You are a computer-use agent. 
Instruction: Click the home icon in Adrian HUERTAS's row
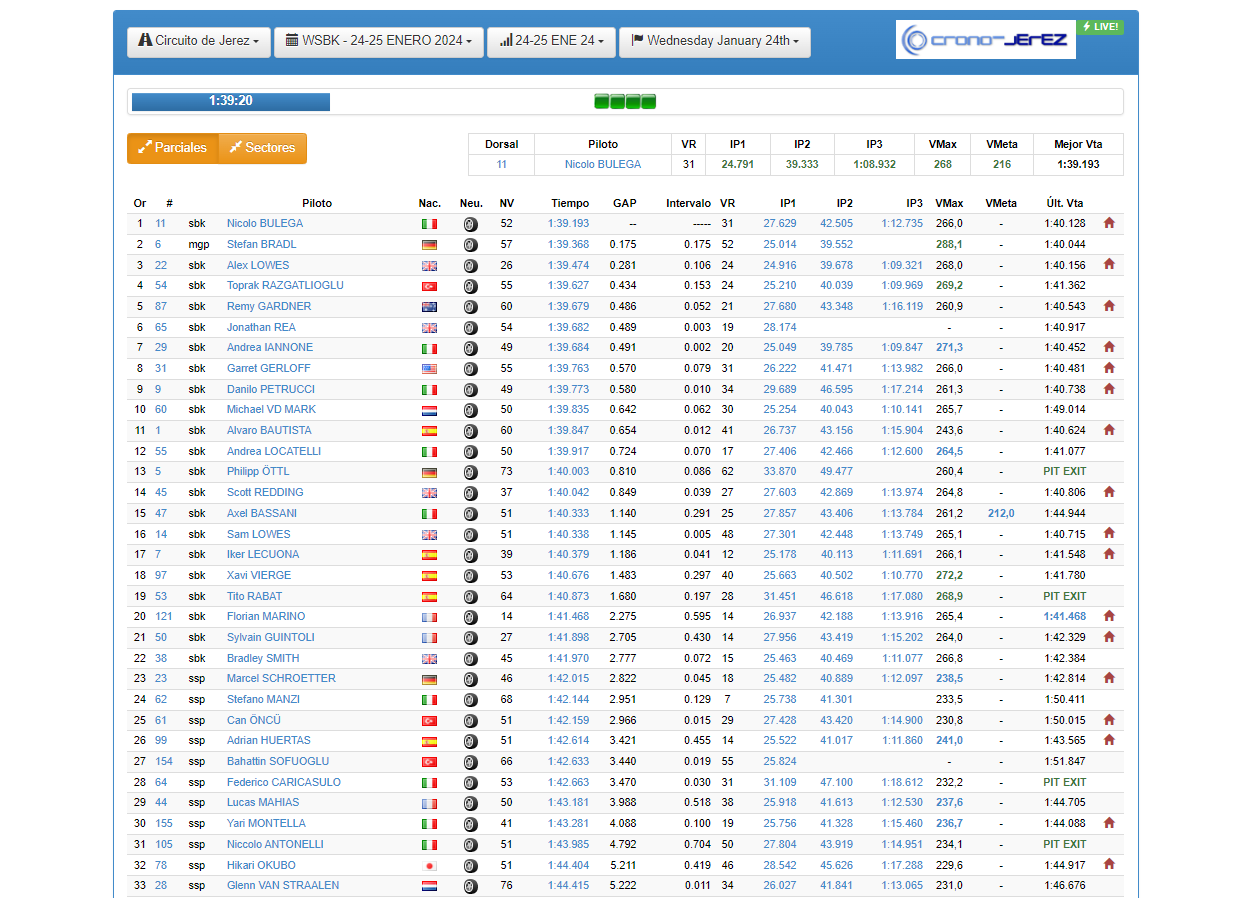pos(1108,740)
